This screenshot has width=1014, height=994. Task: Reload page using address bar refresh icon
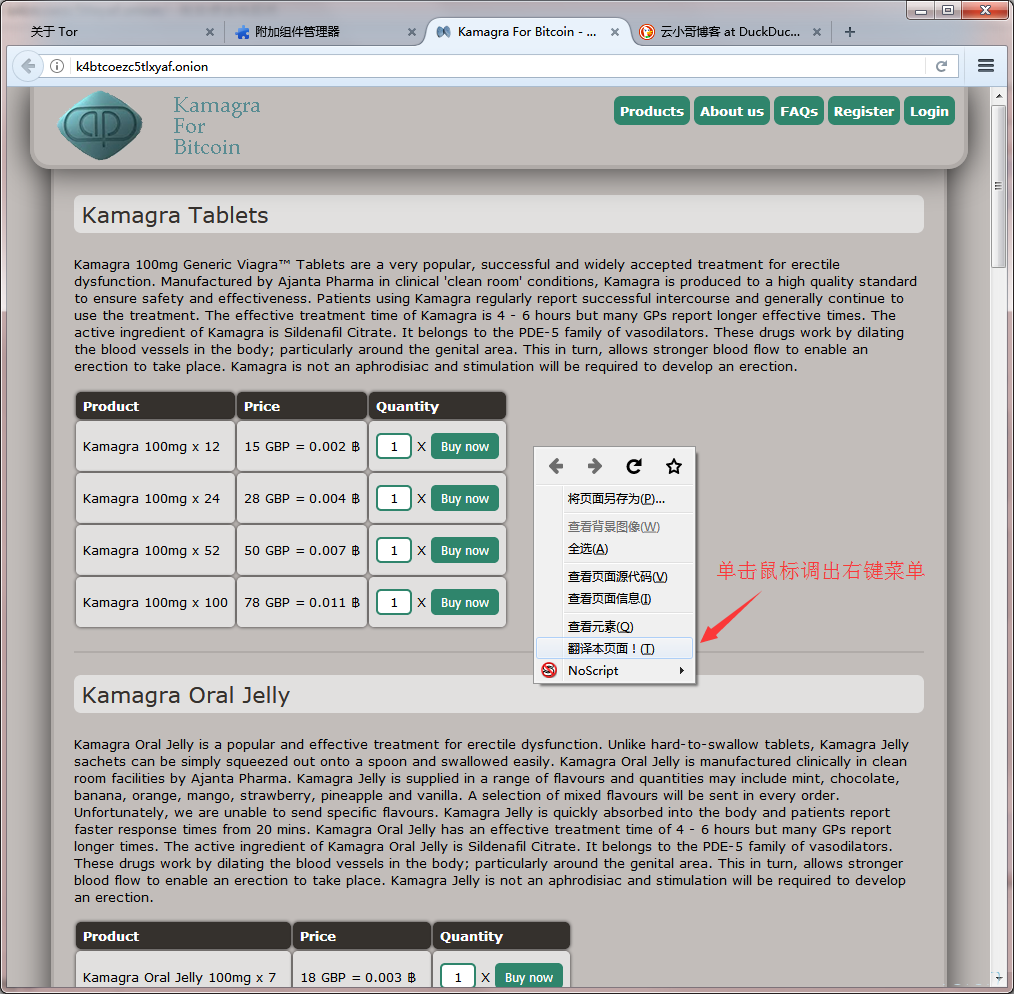click(941, 66)
